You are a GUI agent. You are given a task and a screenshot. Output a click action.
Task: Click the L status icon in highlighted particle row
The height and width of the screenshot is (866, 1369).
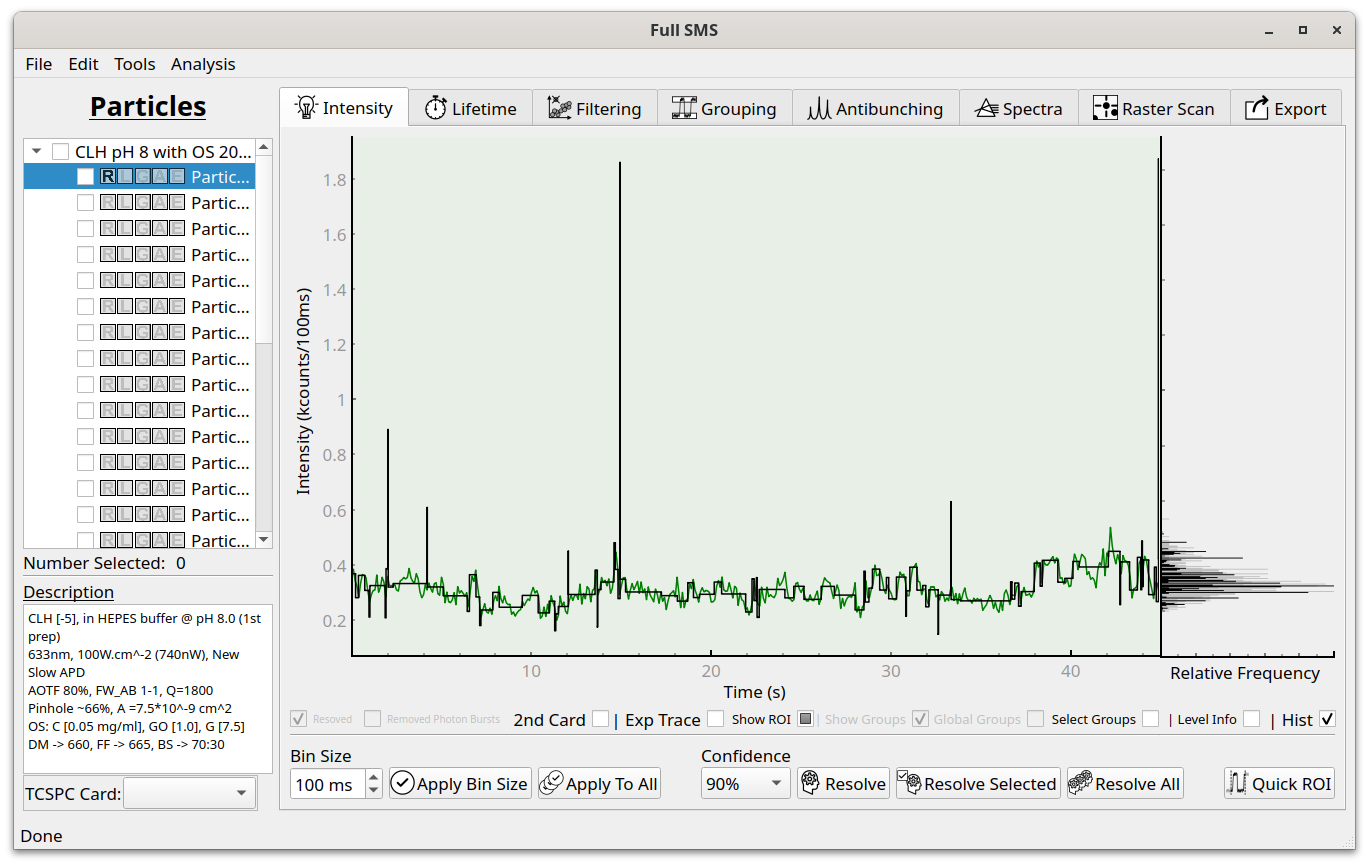point(125,177)
